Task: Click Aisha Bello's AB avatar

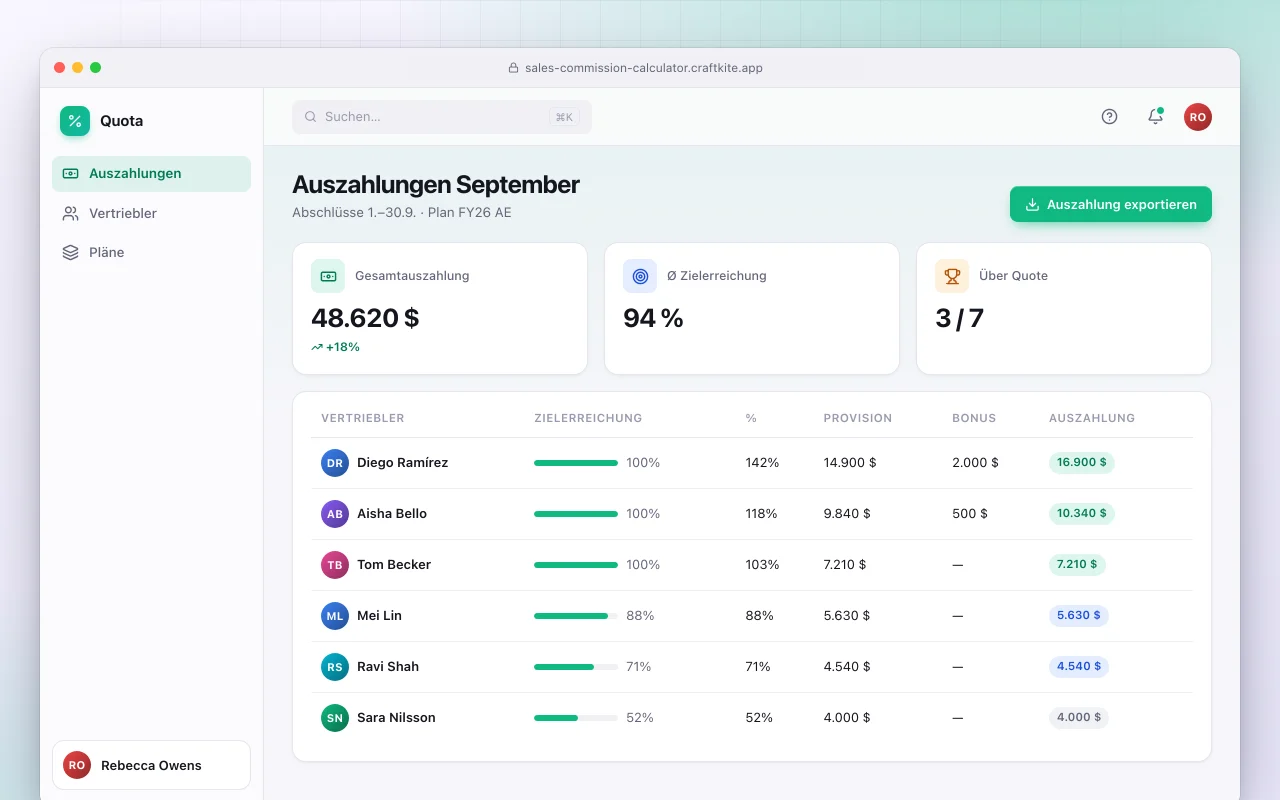Action: [335, 514]
